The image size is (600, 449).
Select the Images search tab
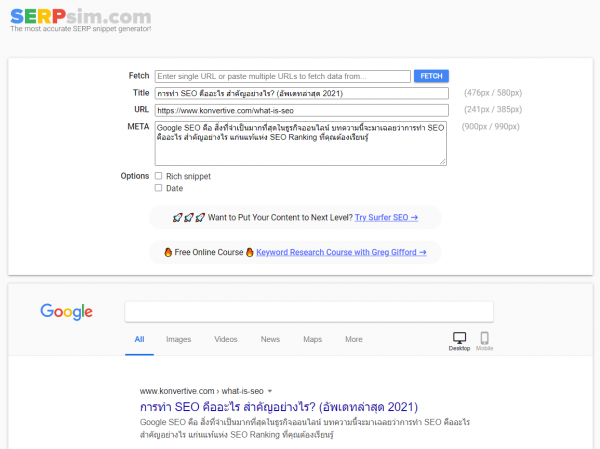pyautogui.click(x=178, y=339)
